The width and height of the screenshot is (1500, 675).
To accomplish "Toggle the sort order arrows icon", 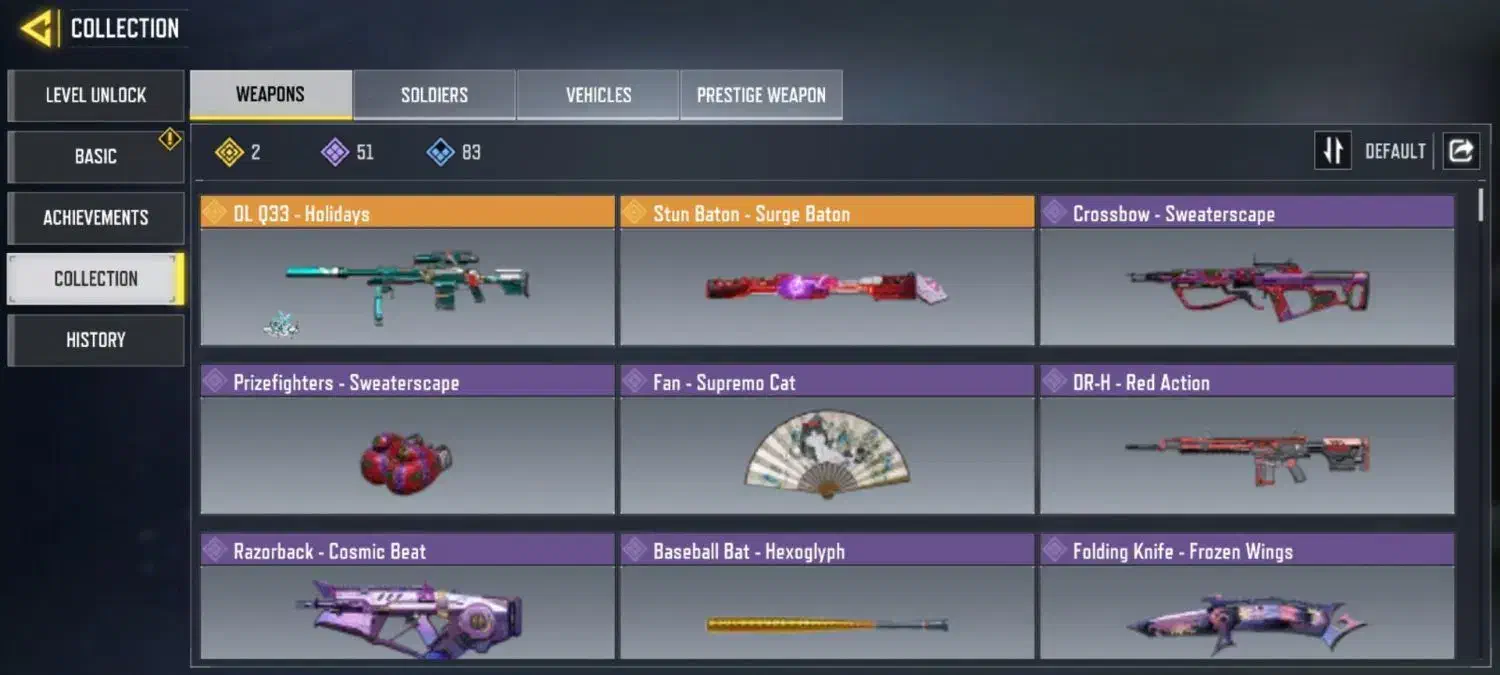I will pos(1333,151).
